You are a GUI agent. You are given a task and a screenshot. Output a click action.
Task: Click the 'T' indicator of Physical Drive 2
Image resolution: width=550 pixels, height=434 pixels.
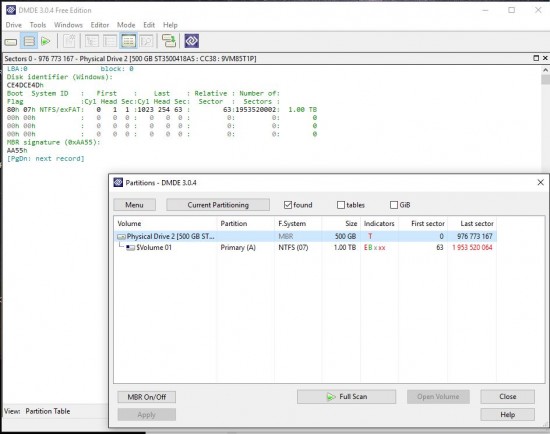coord(370,236)
